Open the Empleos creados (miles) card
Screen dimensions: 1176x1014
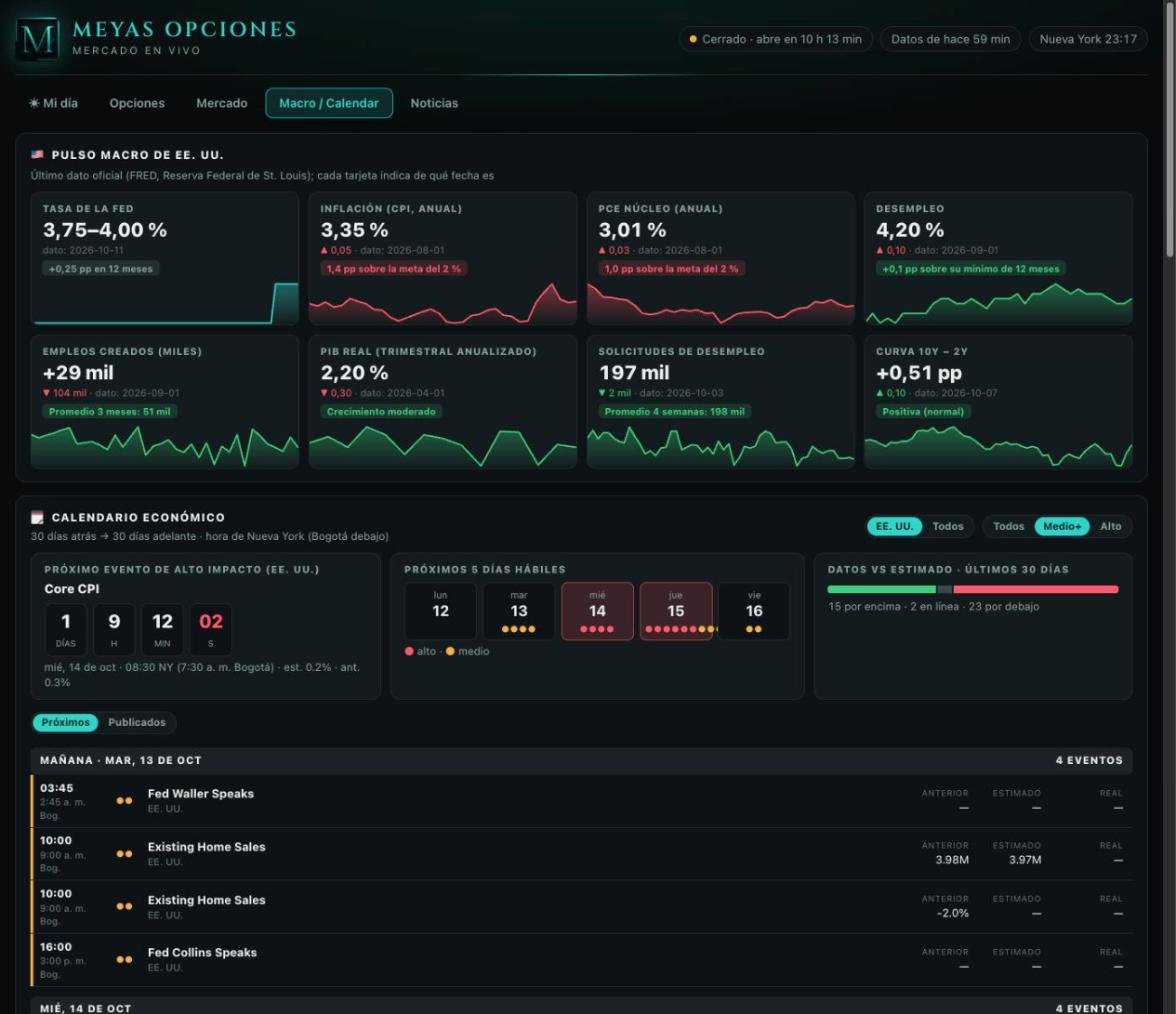click(x=165, y=401)
